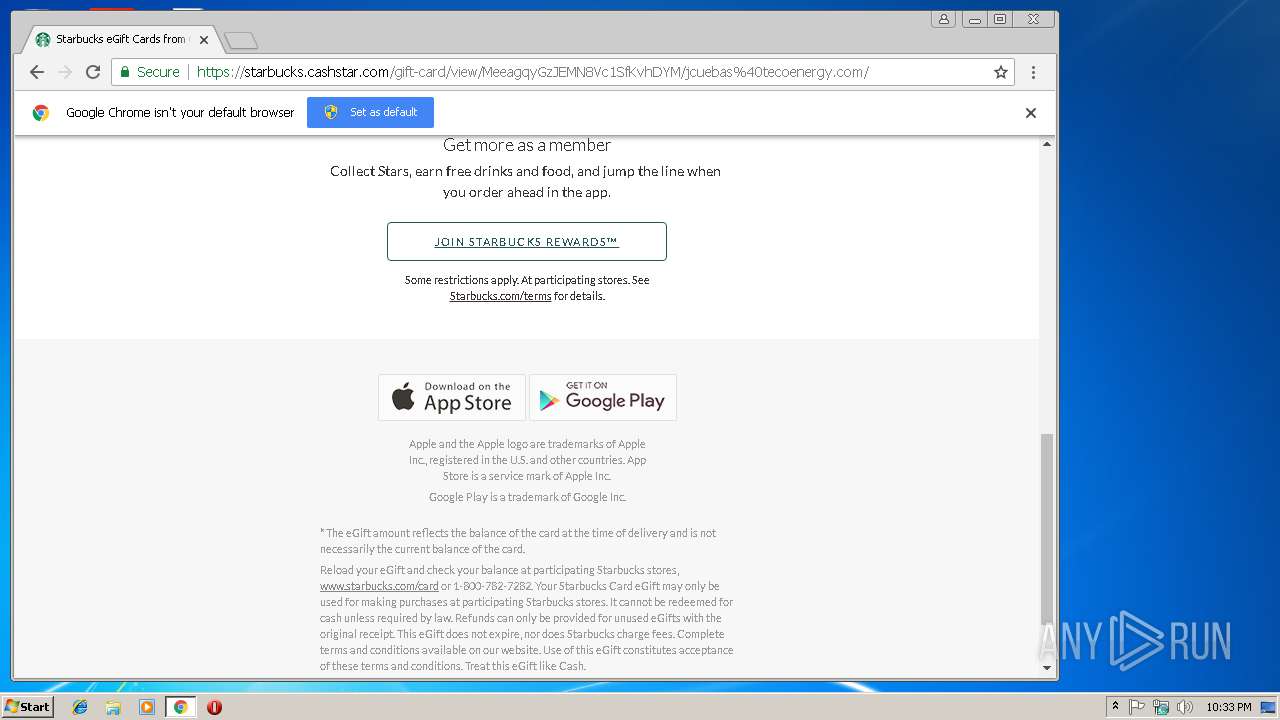
Task: Open the Chrome user profile icon
Action: pyautogui.click(x=943, y=19)
